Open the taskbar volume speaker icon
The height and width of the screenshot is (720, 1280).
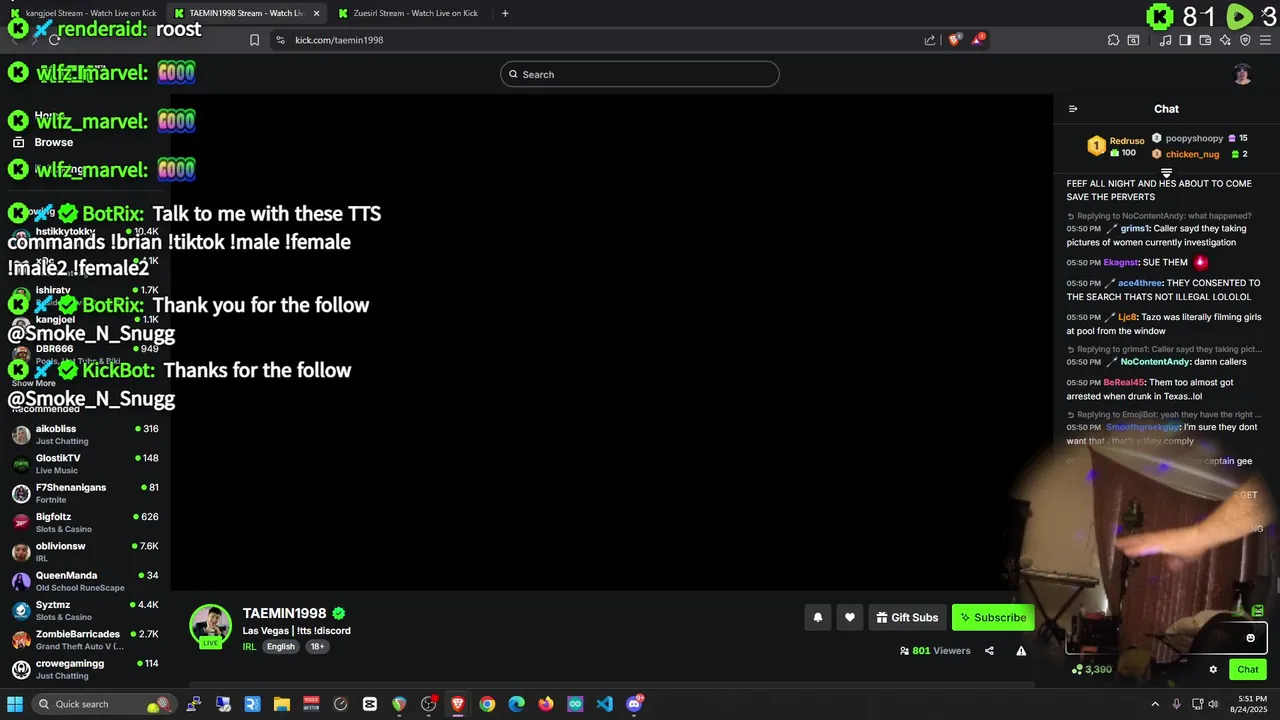(1213, 704)
